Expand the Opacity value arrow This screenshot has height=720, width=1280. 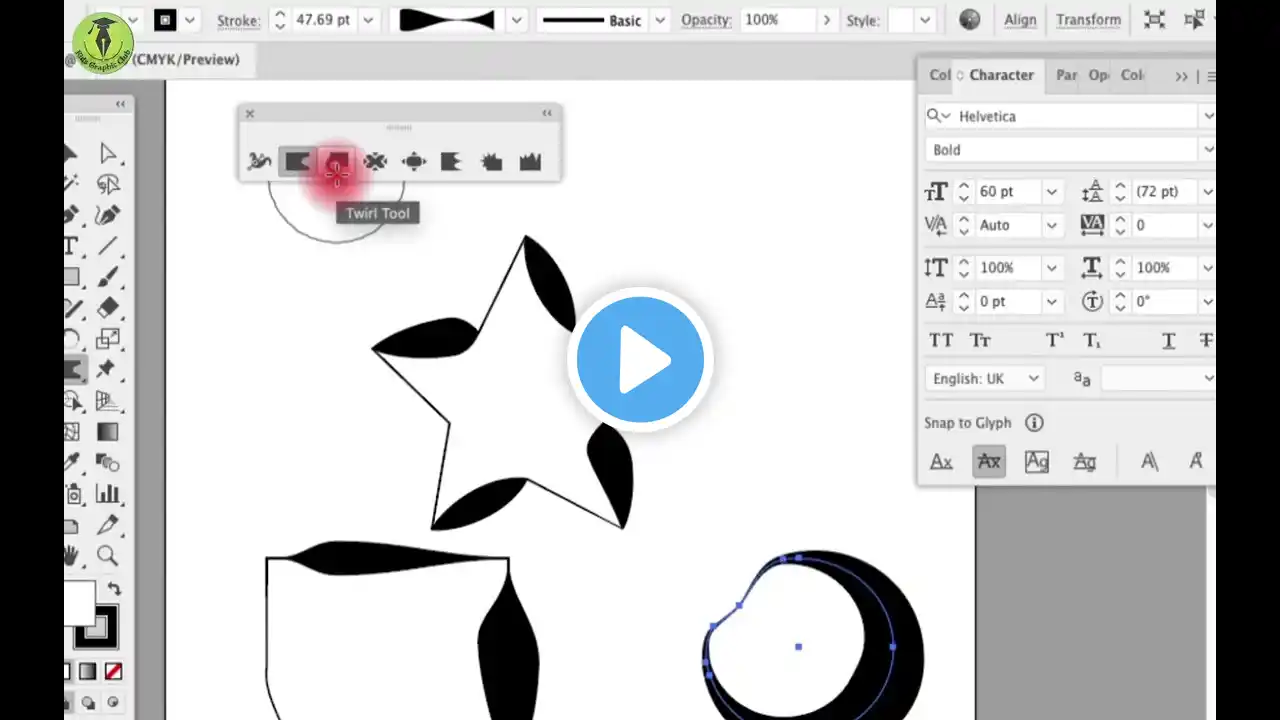tap(826, 20)
